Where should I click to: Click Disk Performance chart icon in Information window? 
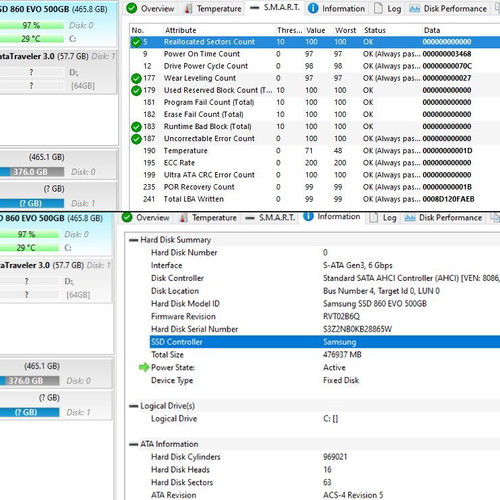tap(410, 218)
